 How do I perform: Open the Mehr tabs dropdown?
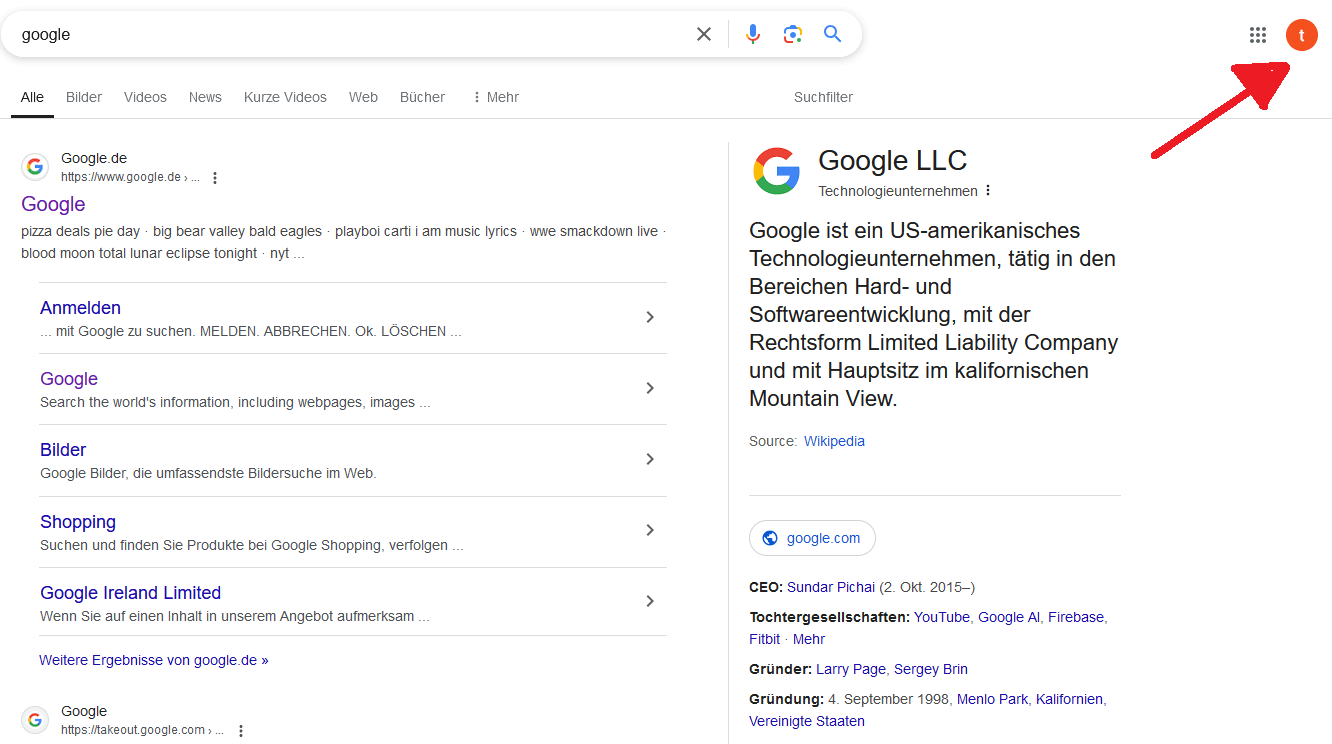pos(495,97)
